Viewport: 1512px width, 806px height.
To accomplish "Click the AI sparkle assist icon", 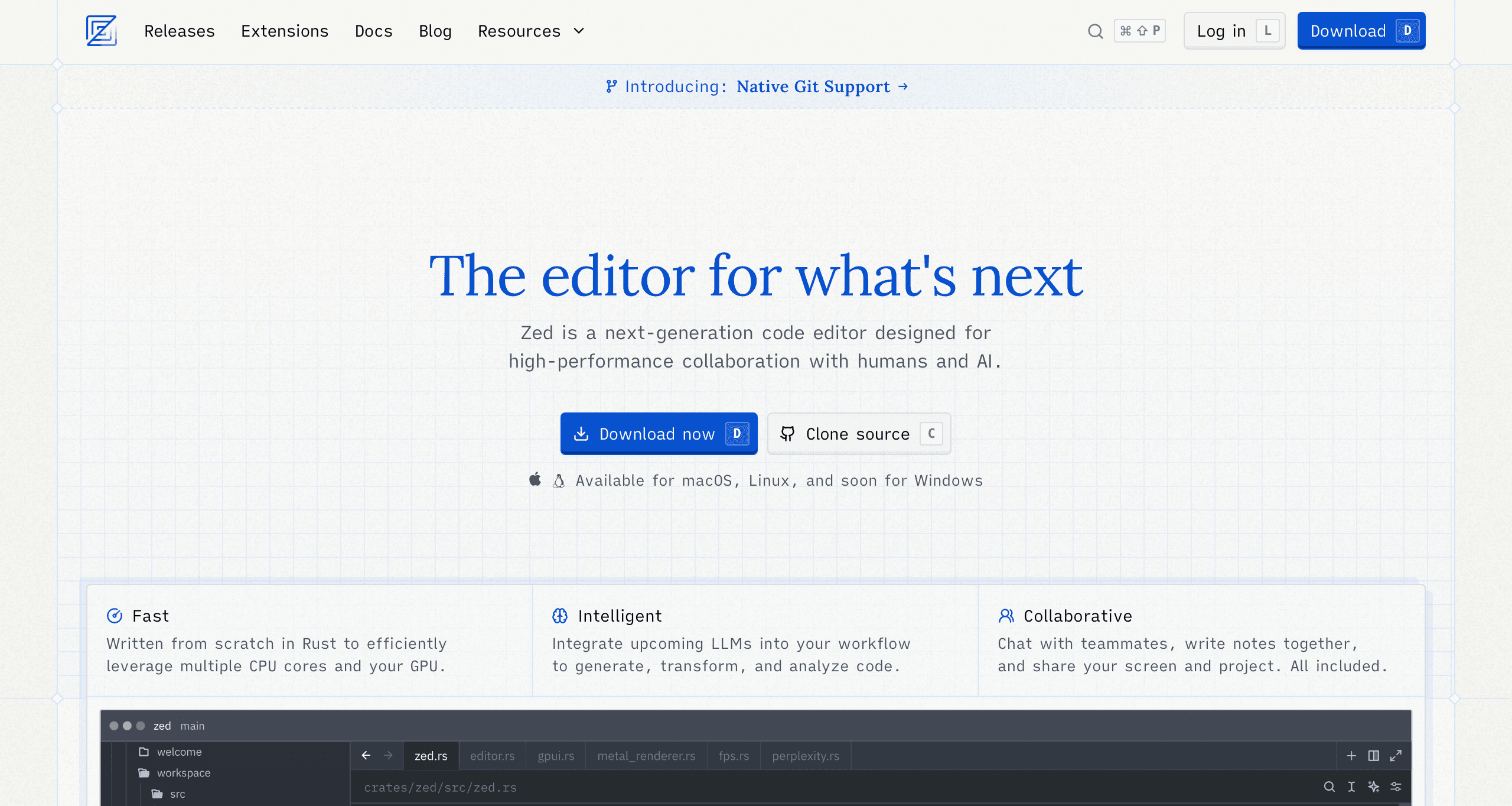I will click(x=1374, y=786).
